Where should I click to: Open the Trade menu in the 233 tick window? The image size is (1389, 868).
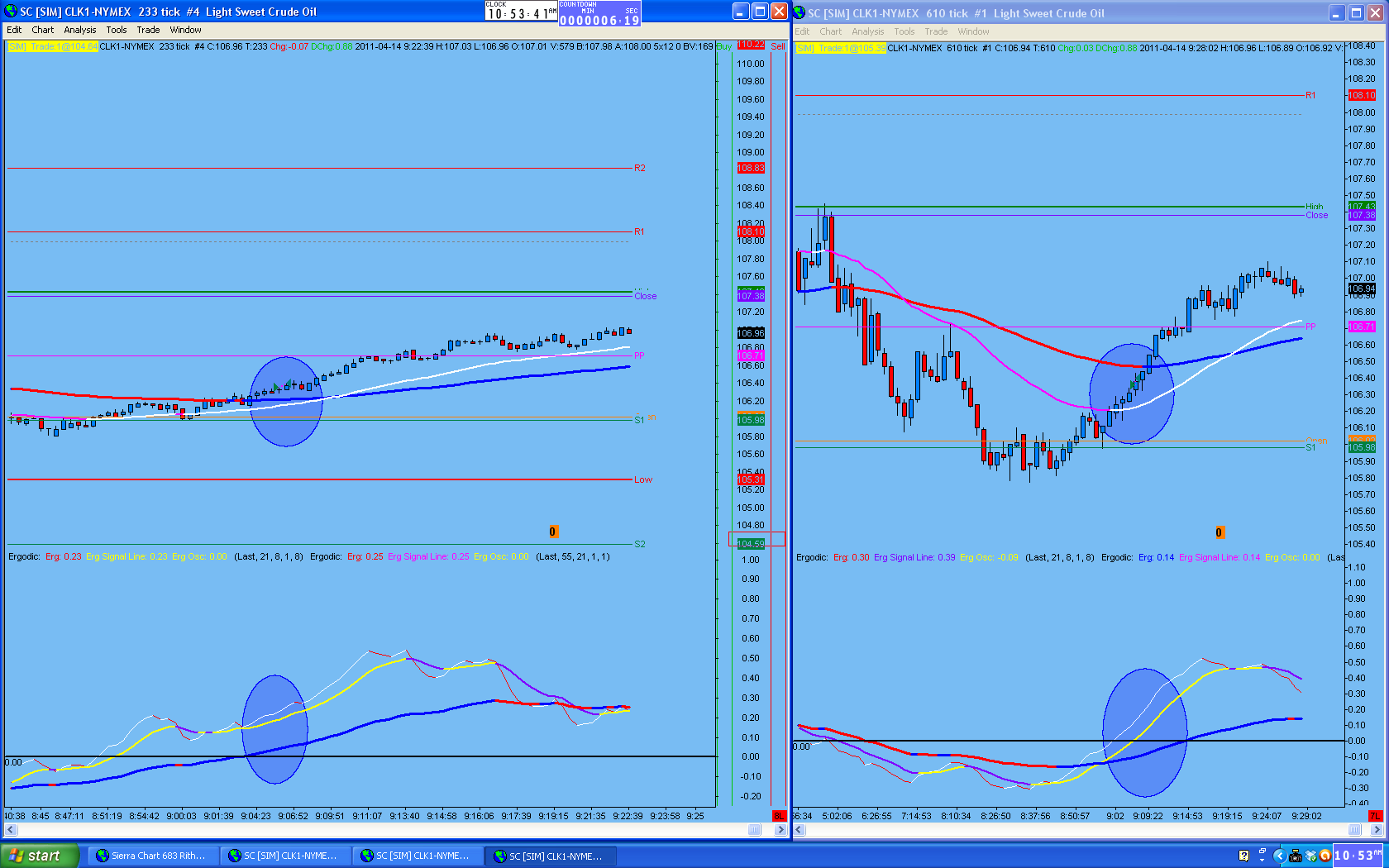coord(148,30)
